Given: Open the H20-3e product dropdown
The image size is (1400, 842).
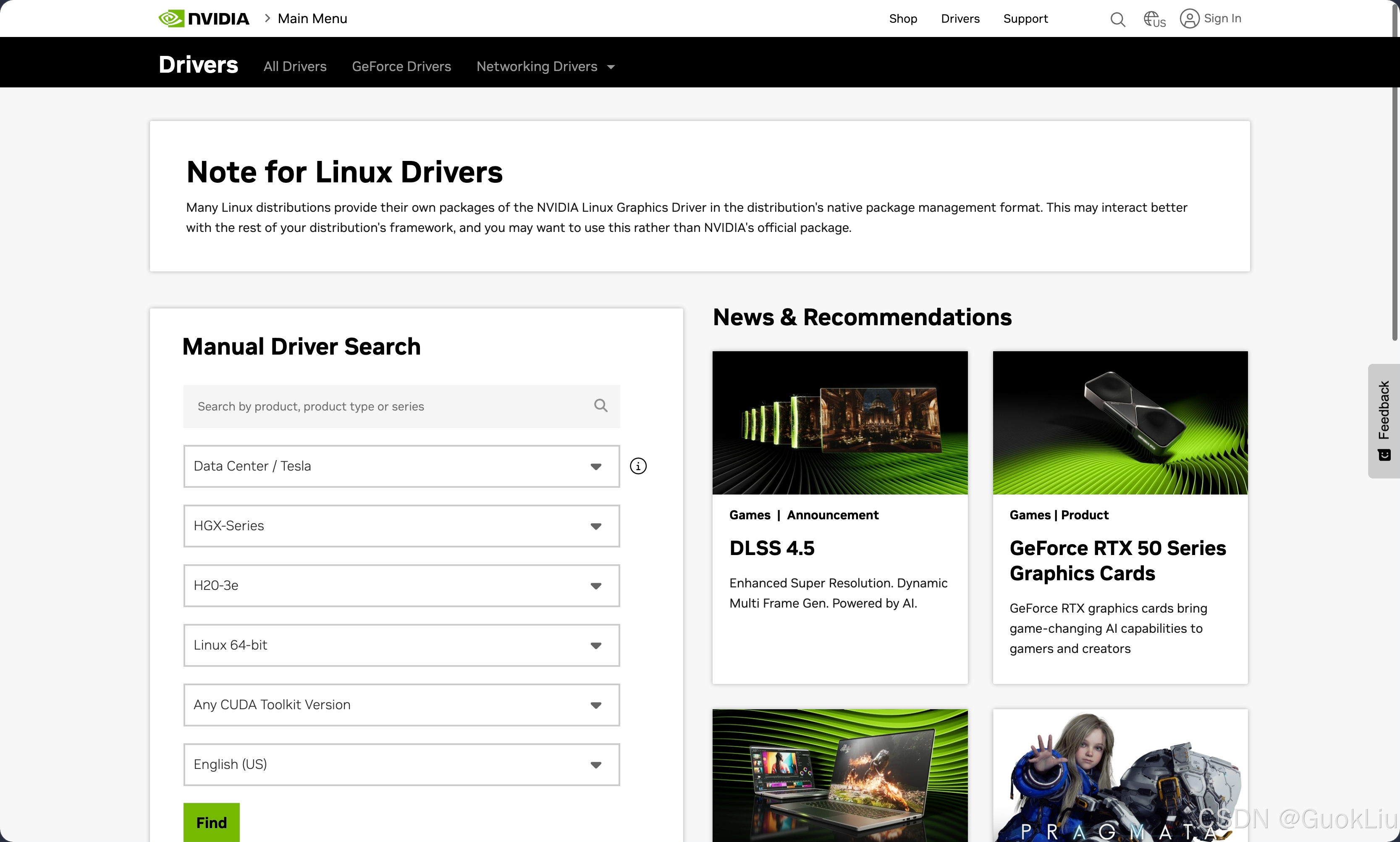Looking at the screenshot, I should tap(401, 586).
